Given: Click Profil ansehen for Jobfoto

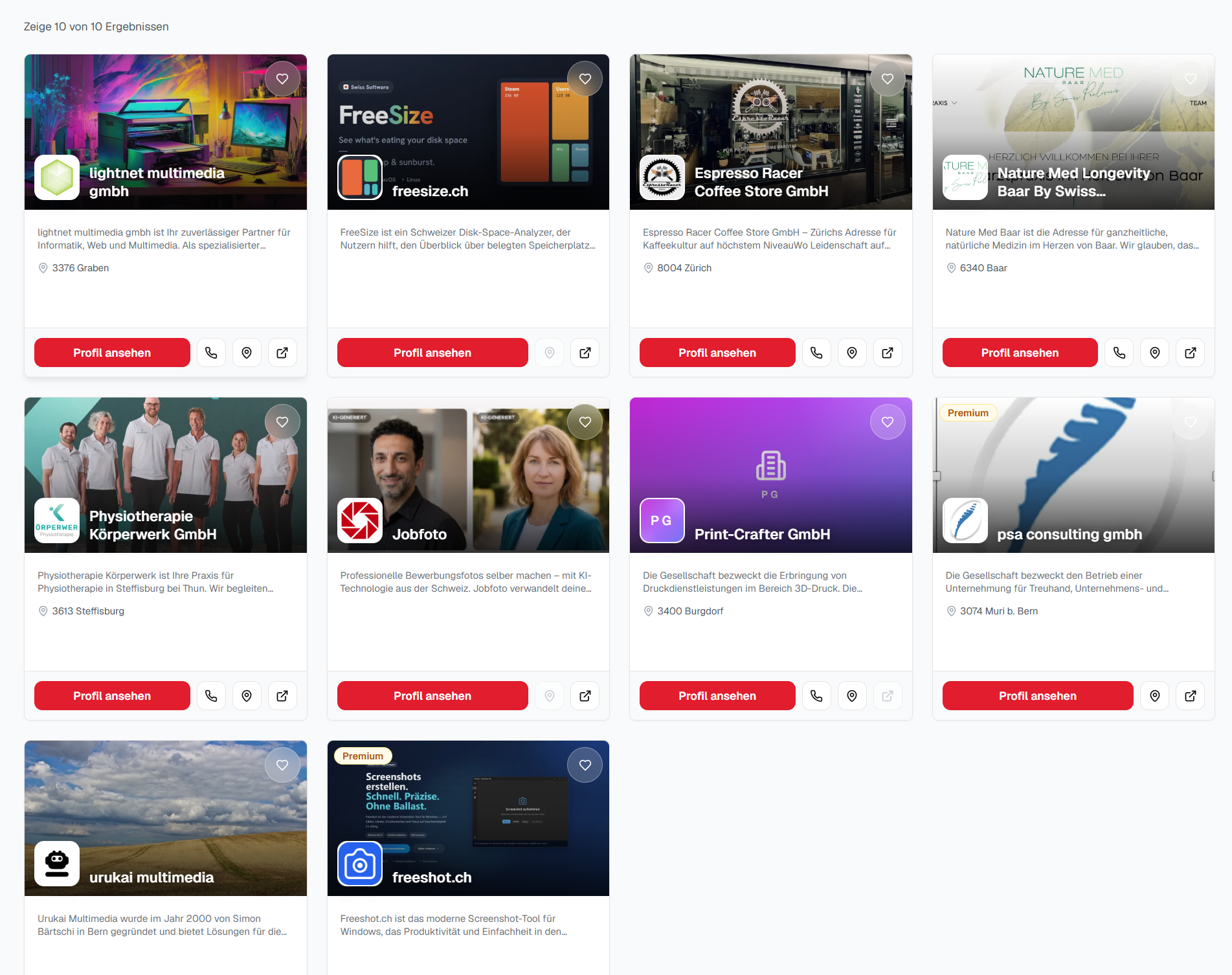Looking at the screenshot, I should tap(432, 696).
